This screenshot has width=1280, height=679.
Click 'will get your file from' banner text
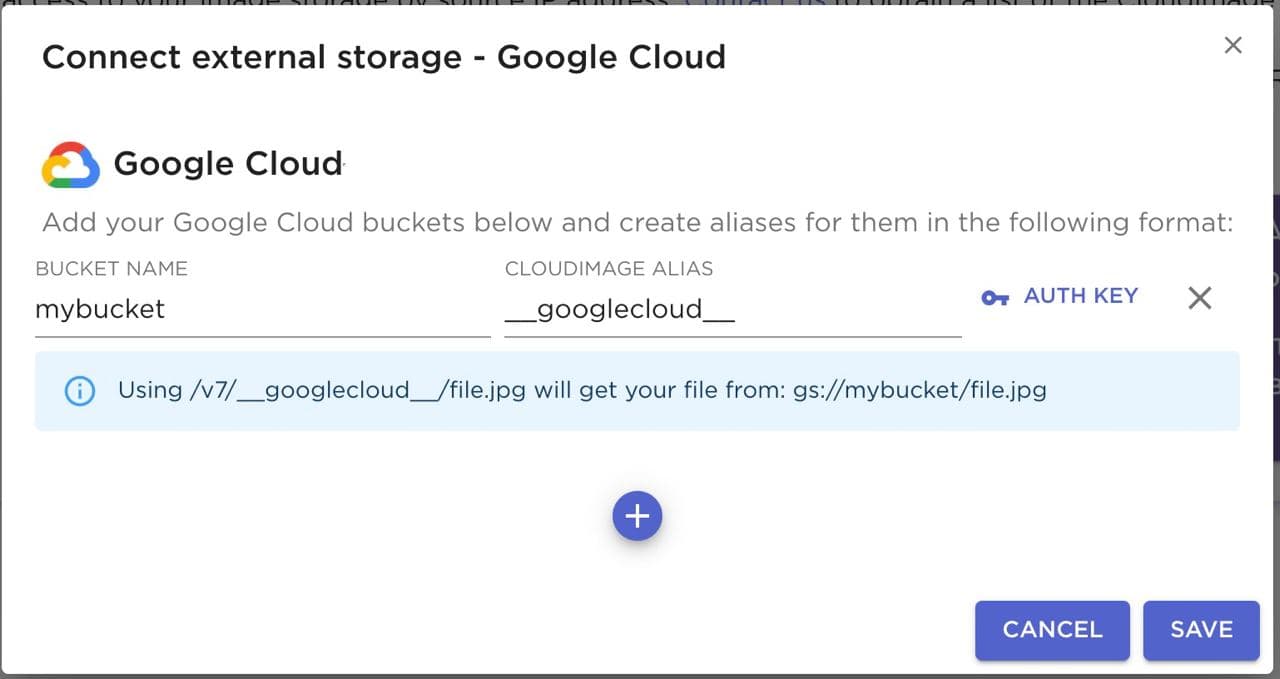659,389
